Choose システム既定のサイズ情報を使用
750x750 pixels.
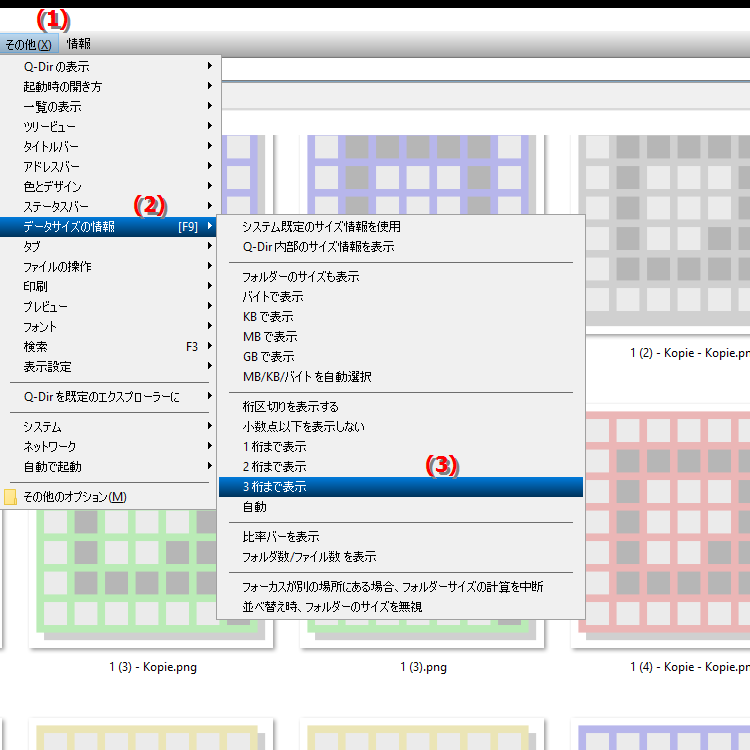pyautogui.click(x=401, y=227)
